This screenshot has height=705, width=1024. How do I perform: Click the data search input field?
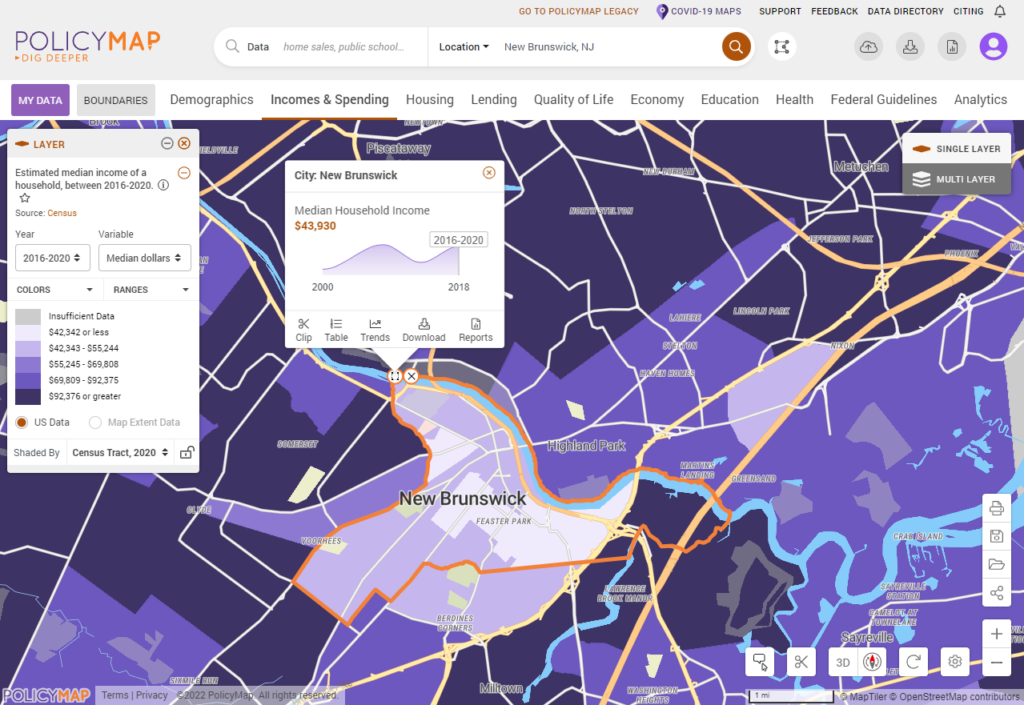click(344, 47)
